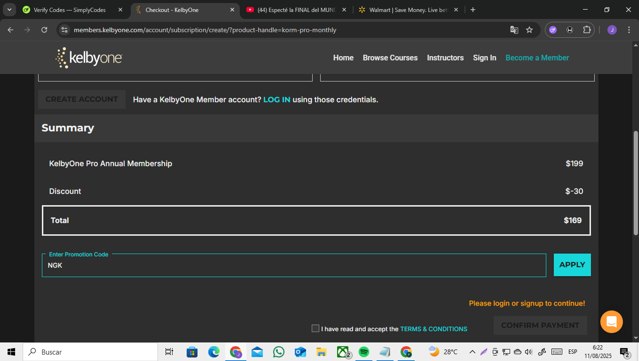Open WhatsApp from taskbar

point(279,352)
